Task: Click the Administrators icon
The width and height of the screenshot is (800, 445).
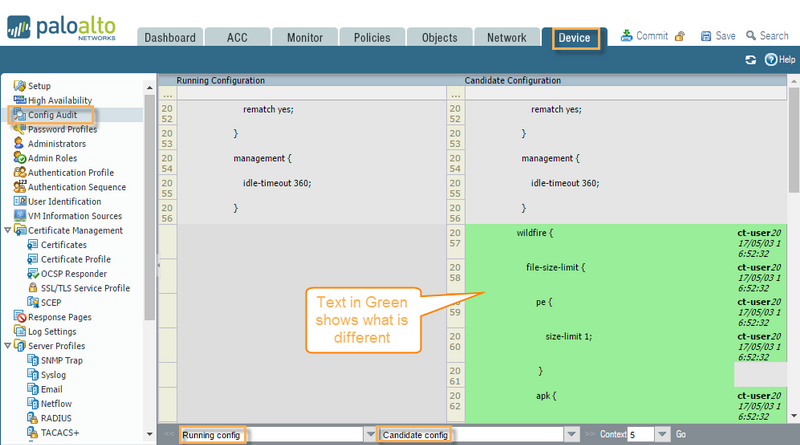Action: pyautogui.click(x=19, y=143)
